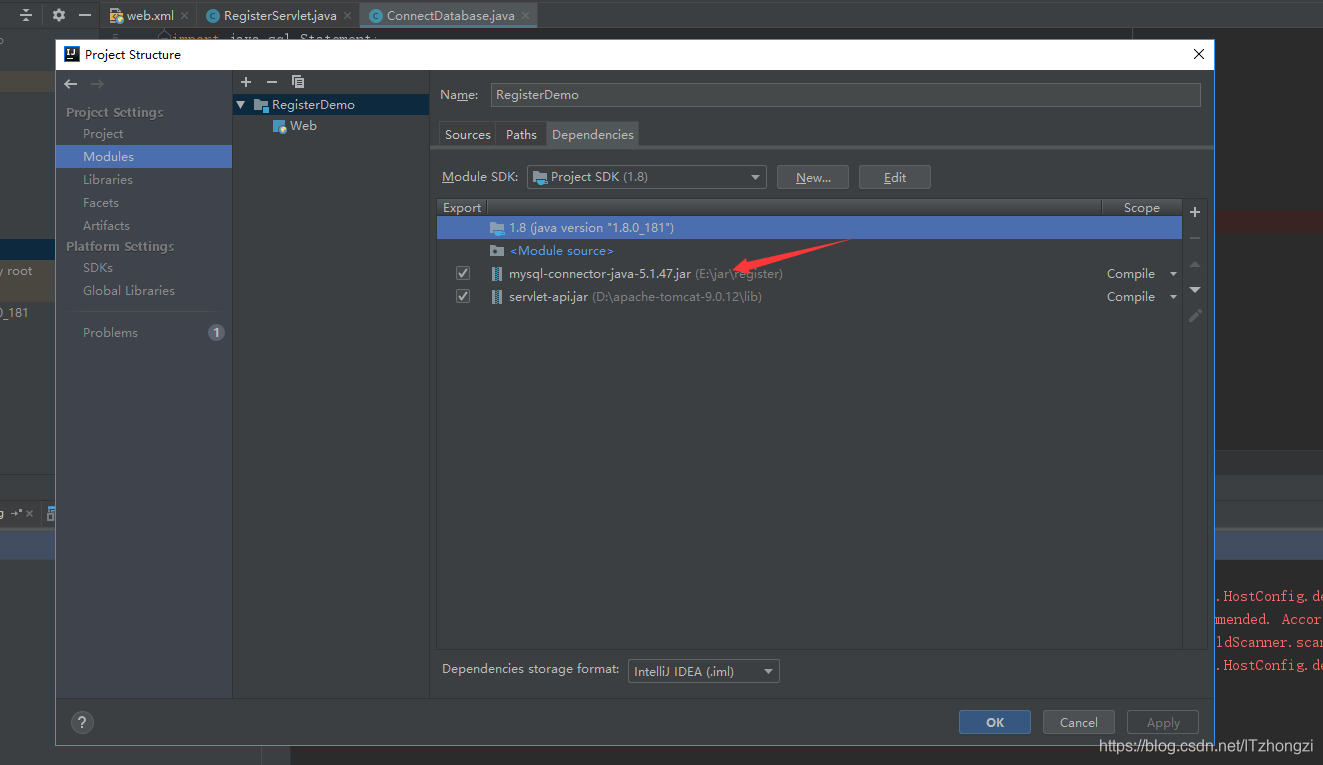Click the problems count badge
This screenshot has height=765, width=1323.
coord(216,332)
